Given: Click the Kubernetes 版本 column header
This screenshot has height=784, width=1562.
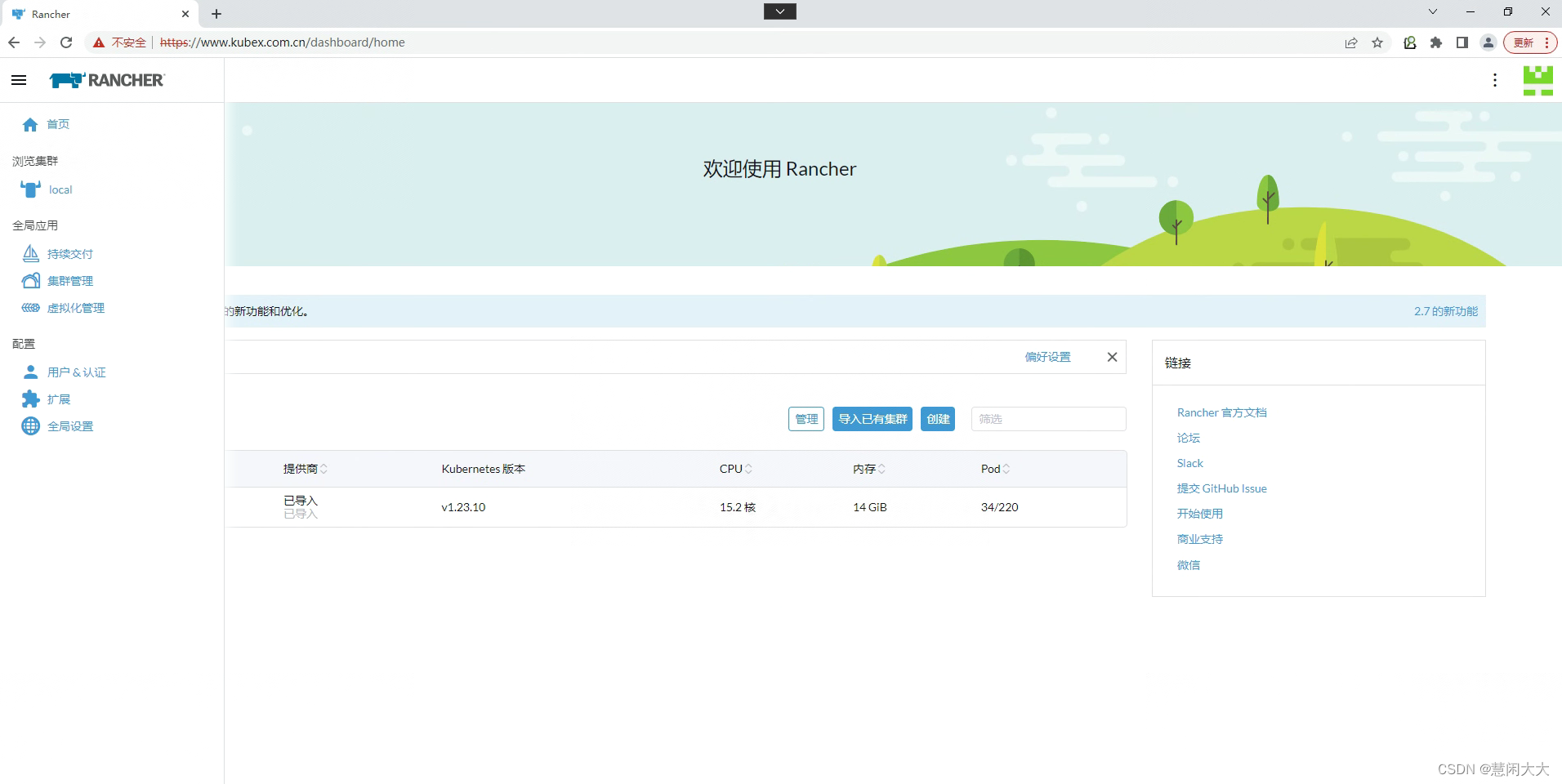Looking at the screenshot, I should point(484,469).
